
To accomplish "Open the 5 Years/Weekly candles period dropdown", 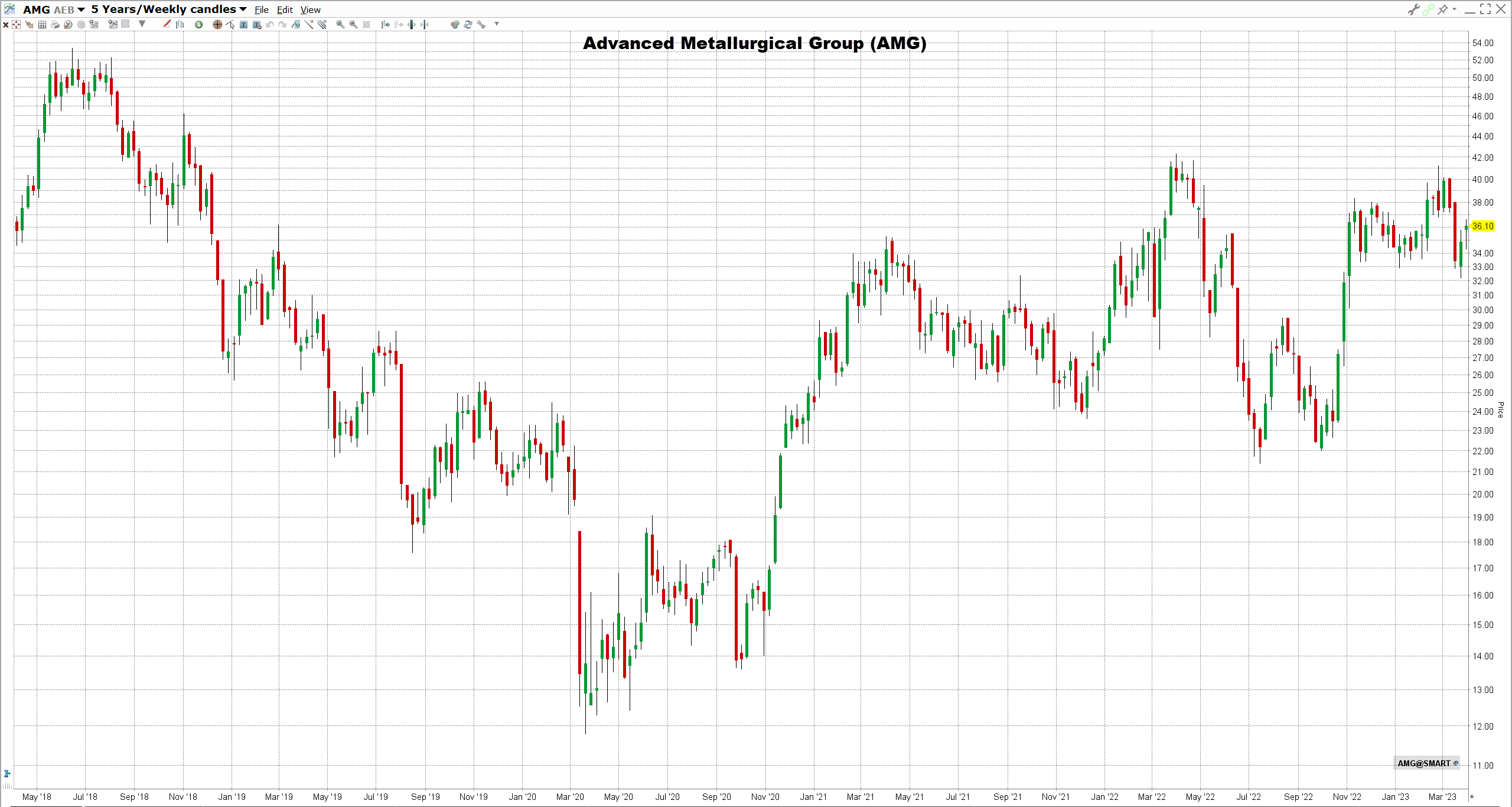I will coord(169,9).
